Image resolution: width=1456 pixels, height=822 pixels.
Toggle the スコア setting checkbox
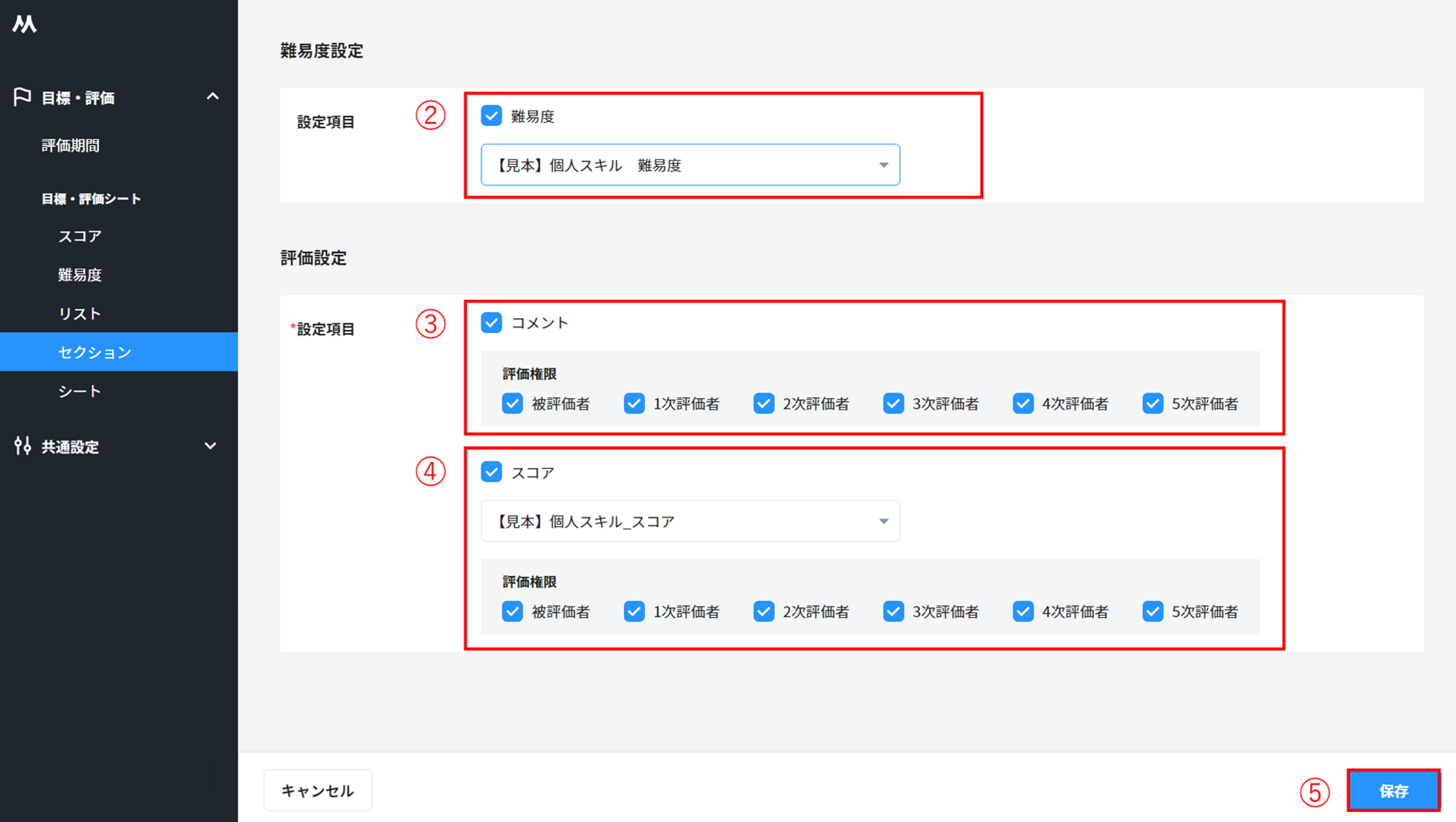pyautogui.click(x=491, y=472)
